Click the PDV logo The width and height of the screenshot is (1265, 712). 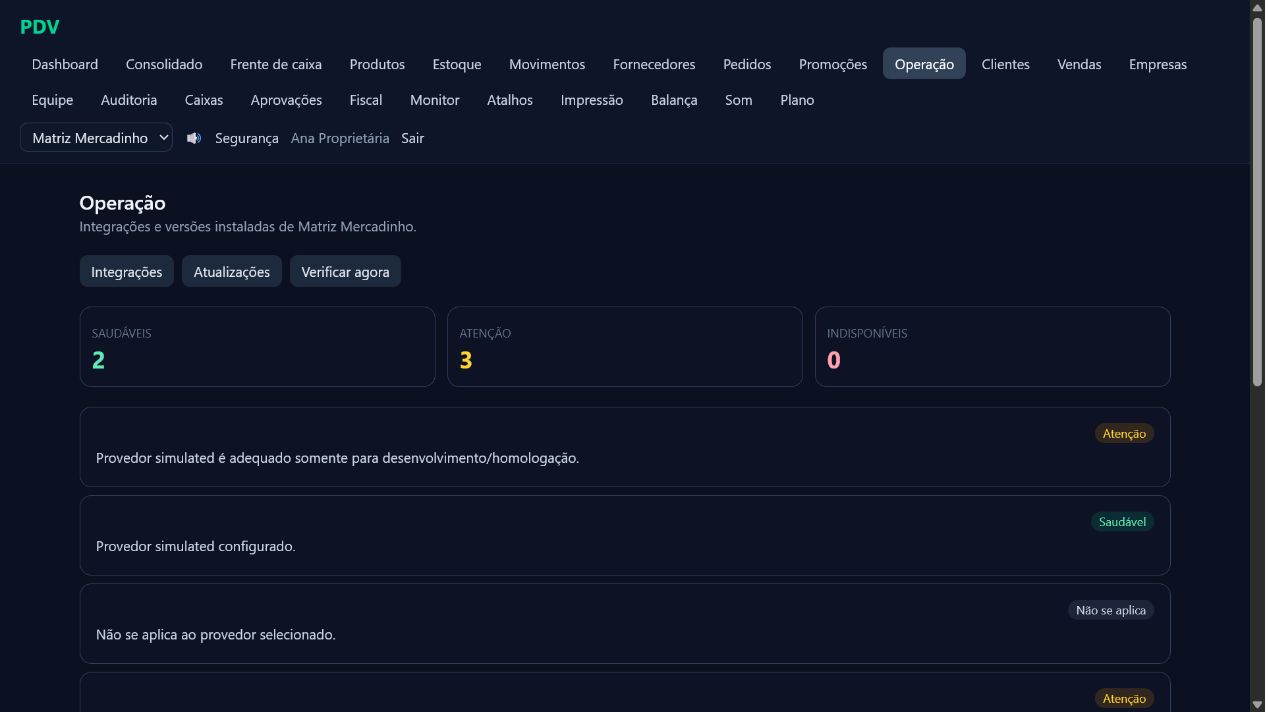pyautogui.click(x=40, y=27)
